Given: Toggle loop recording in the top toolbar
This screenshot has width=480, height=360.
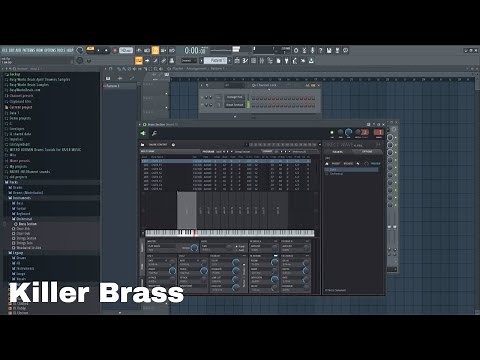Looking at the screenshot, I should (172, 50).
